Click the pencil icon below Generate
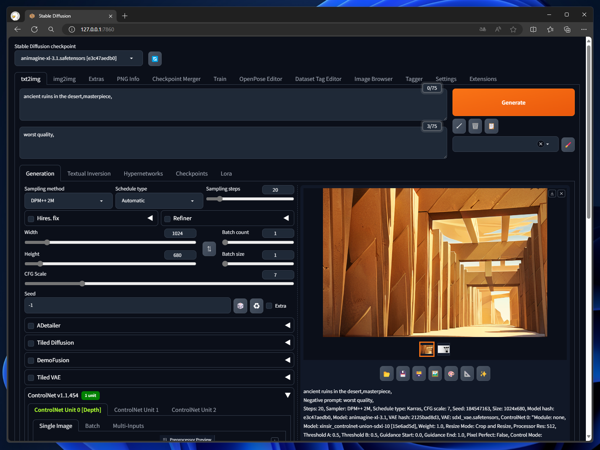Viewport: 600px width, 450px height. point(459,126)
